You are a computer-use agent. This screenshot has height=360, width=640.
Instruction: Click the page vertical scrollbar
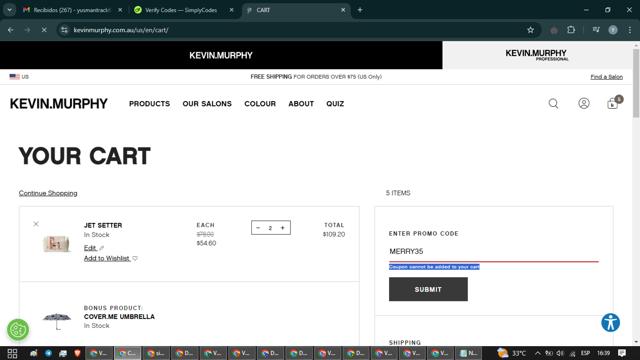coord(636,84)
